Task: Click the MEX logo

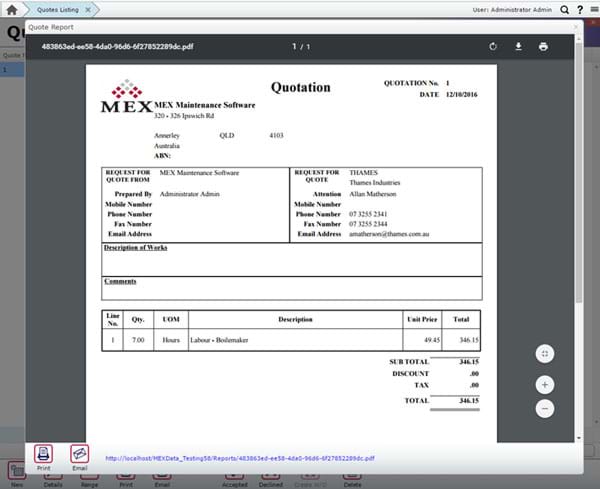Action: (x=127, y=96)
